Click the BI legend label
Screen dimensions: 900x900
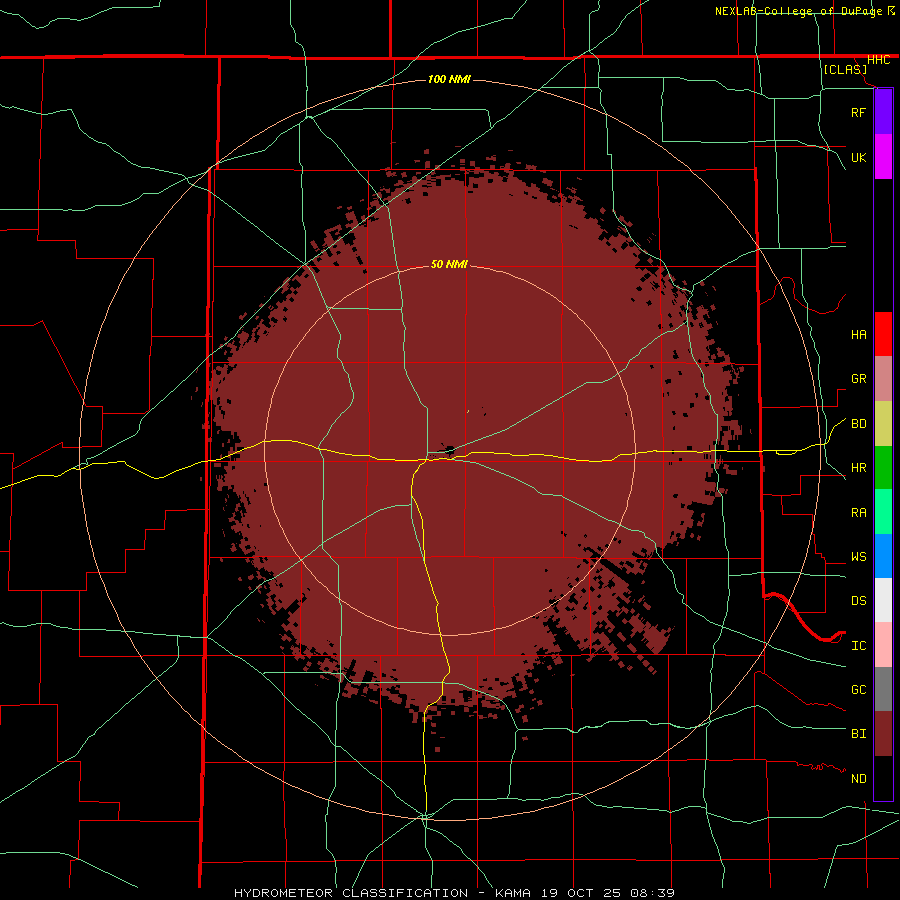click(x=858, y=734)
